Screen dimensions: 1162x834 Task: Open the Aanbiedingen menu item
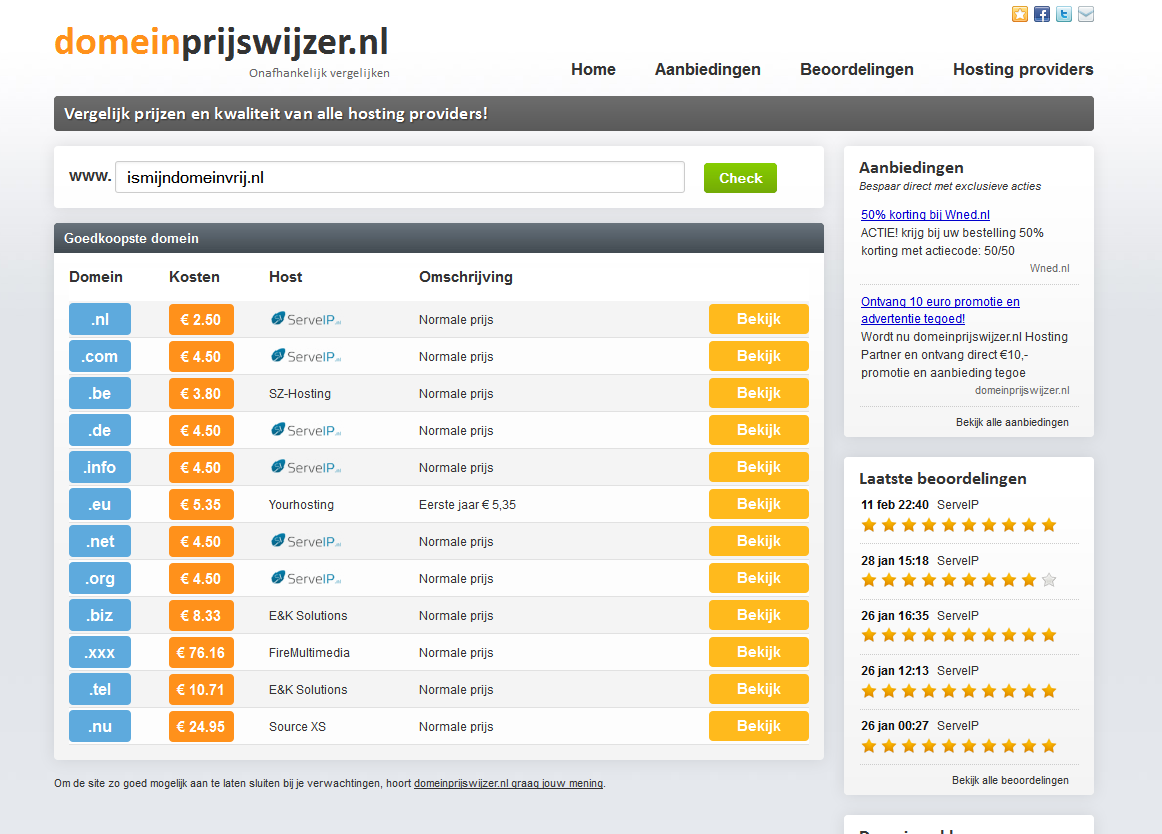pyautogui.click(x=708, y=70)
